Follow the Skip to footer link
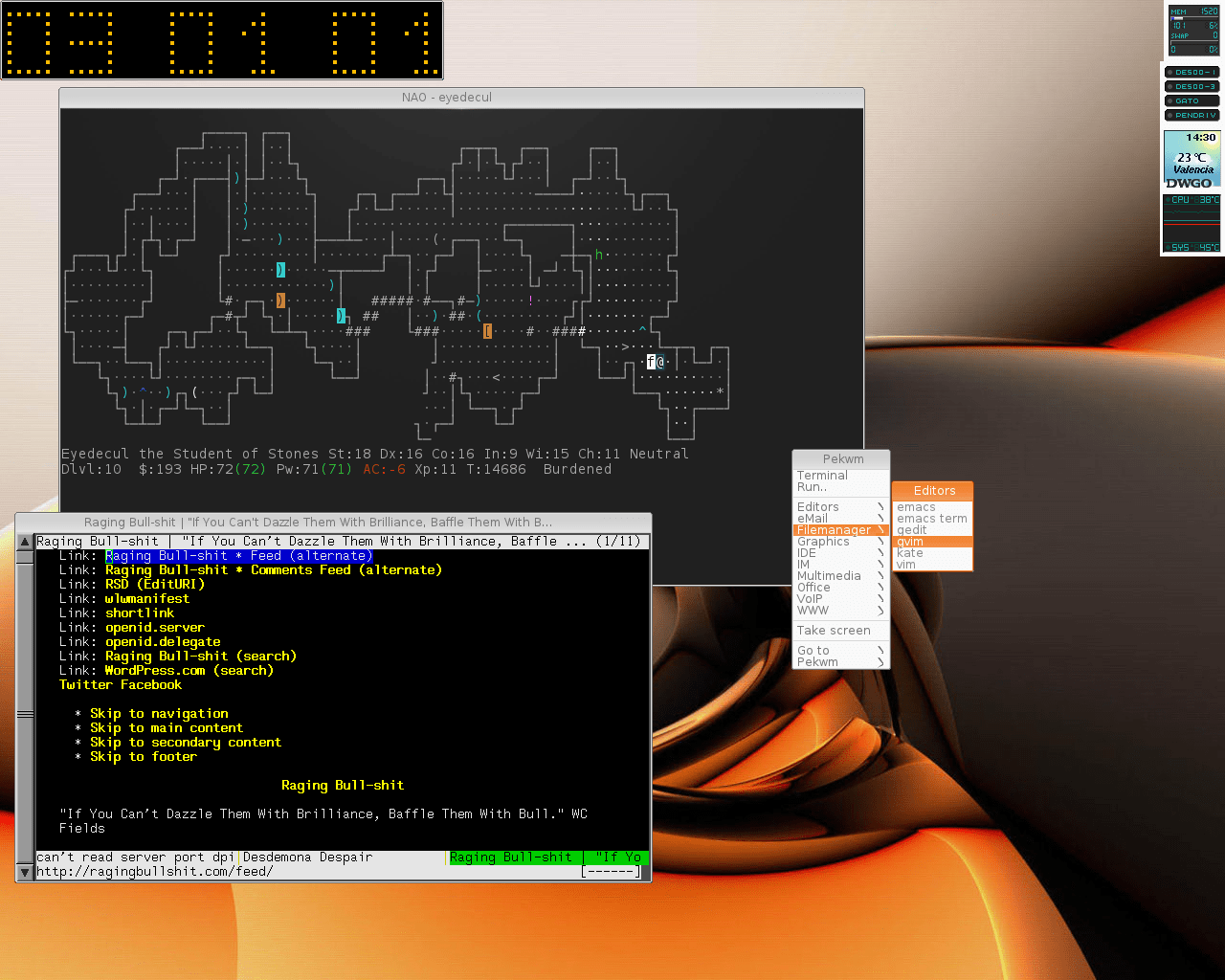Image resolution: width=1225 pixels, height=980 pixels. pyautogui.click(x=144, y=757)
